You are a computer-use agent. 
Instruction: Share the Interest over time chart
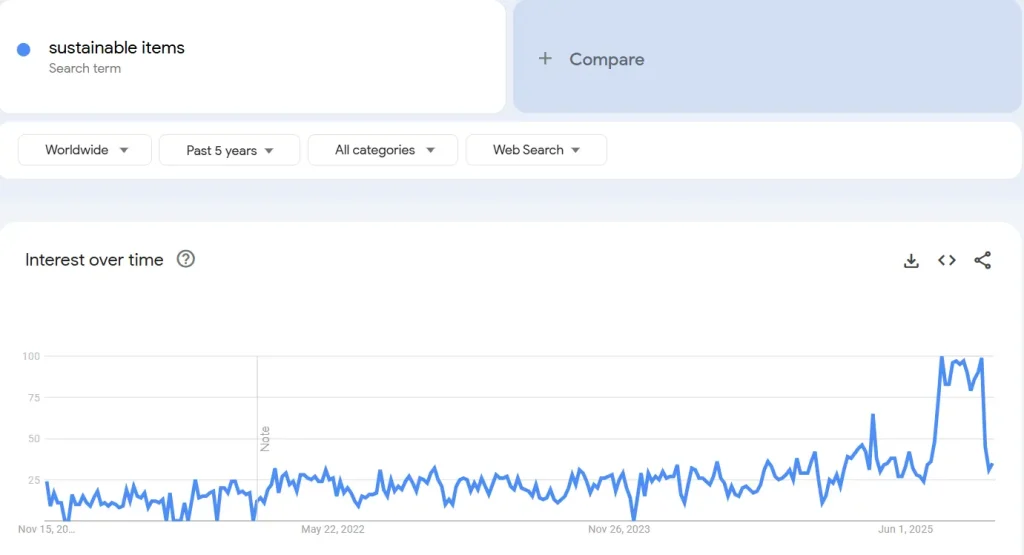pos(983,261)
